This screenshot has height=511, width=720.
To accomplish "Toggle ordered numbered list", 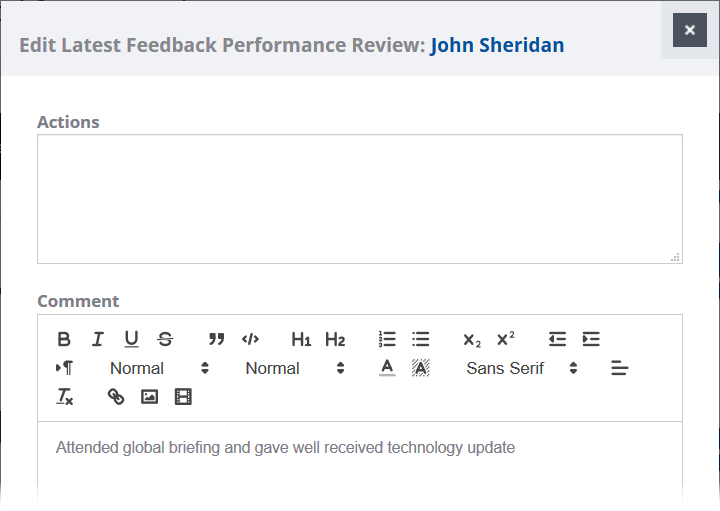I will pyautogui.click(x=387, y=339).
